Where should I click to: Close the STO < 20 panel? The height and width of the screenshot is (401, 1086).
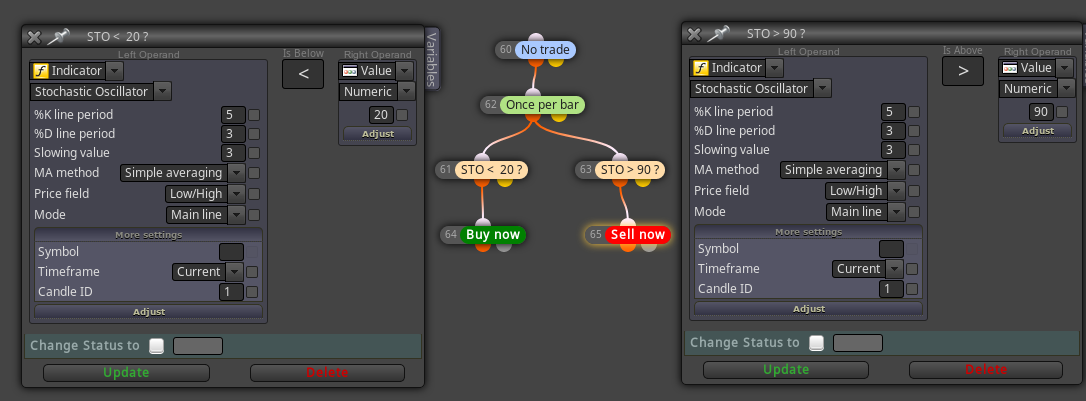click(34, 37)
